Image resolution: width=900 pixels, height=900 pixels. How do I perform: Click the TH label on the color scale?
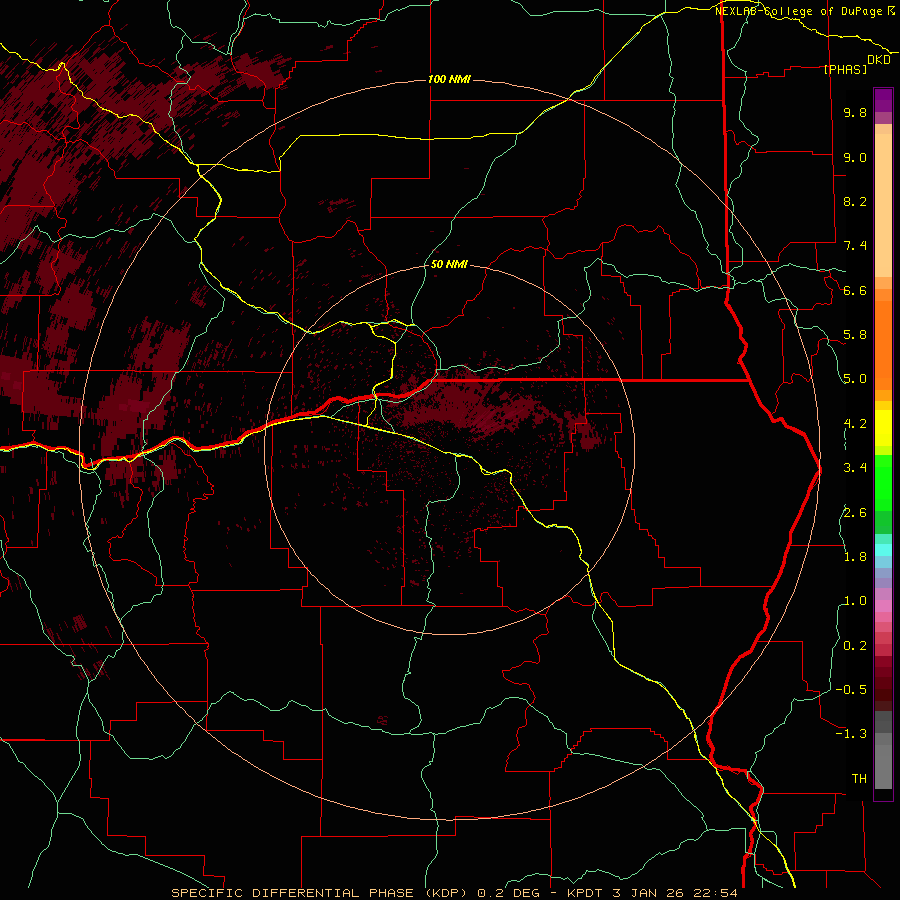point(859,779)
